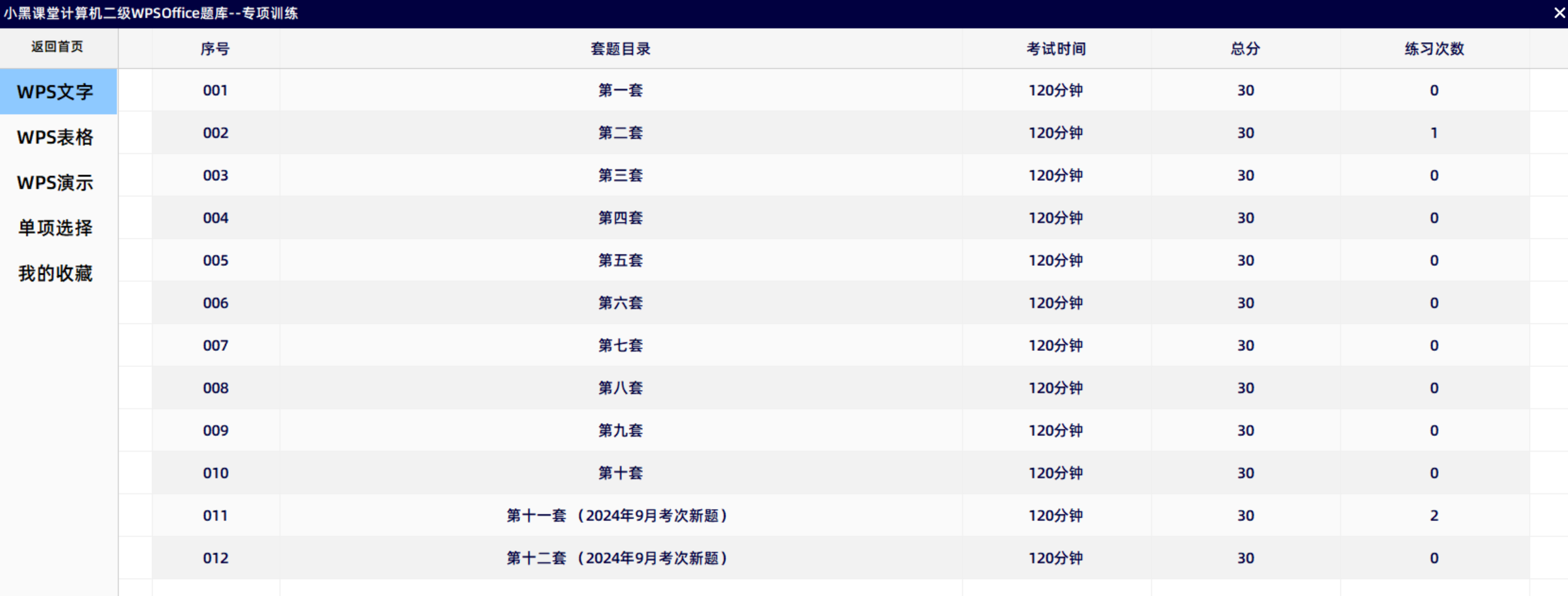Choose the 第八套 entry

[620, 388]
